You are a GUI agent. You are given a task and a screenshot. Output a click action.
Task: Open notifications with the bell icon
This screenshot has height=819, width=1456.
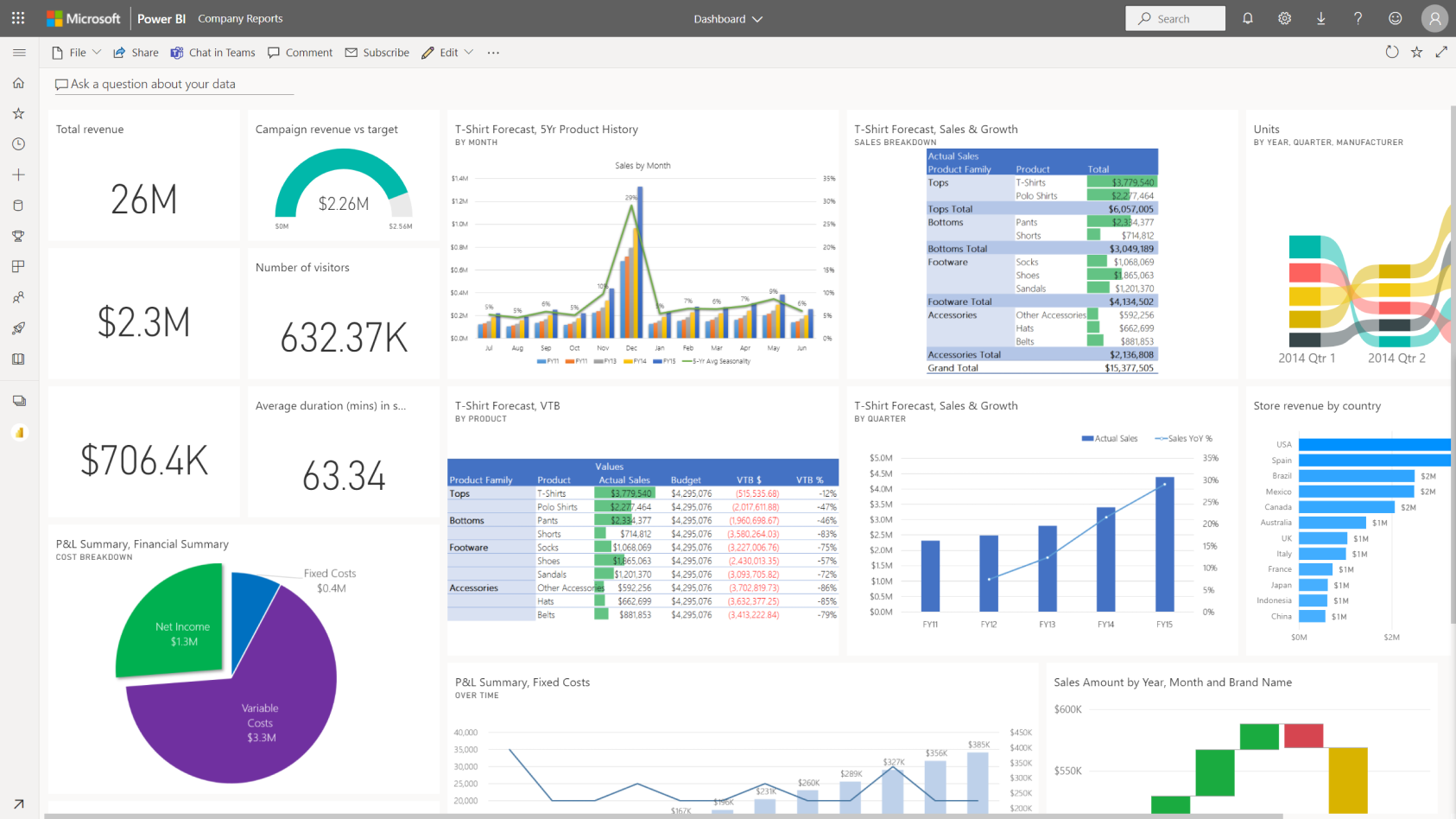coord(1247,18)
